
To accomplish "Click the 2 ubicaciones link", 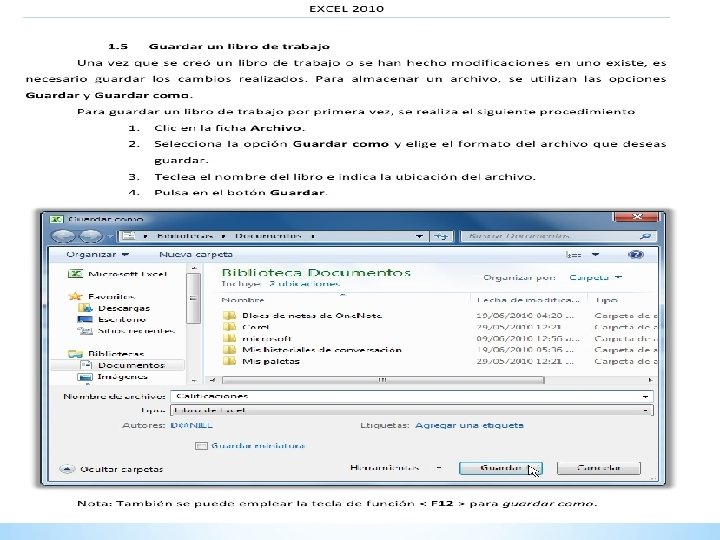I will point(304,284).
